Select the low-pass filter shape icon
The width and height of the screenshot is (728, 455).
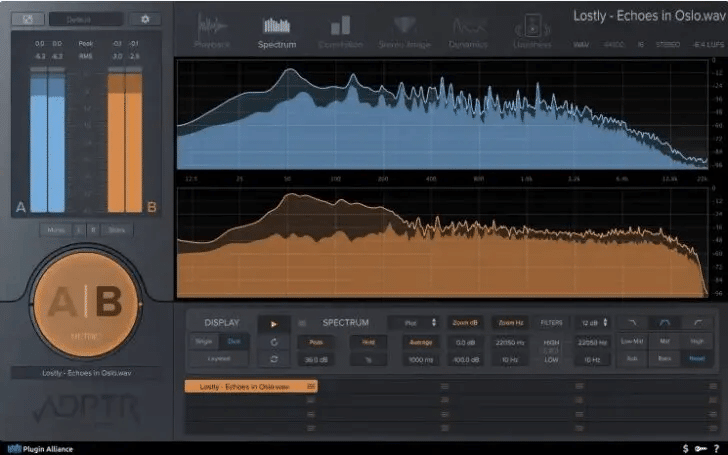point(632,323)
